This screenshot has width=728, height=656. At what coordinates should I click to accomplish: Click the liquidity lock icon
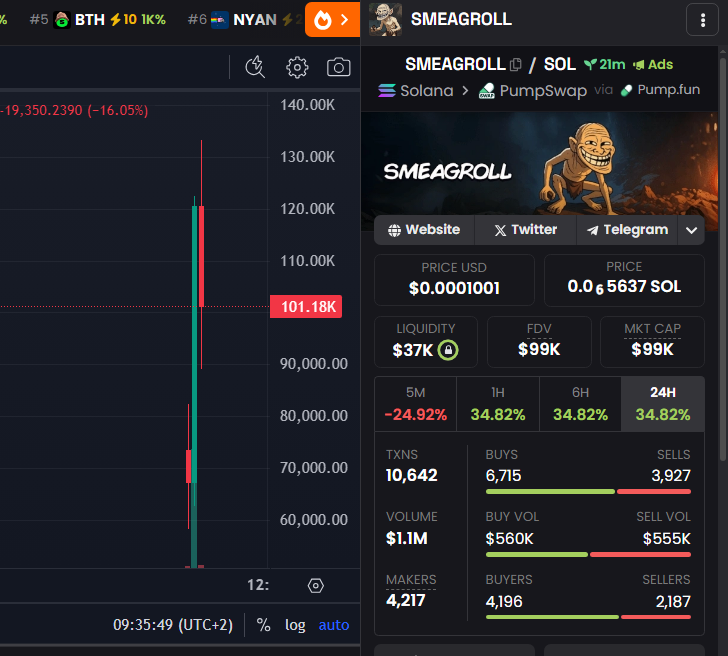(448, 350)
